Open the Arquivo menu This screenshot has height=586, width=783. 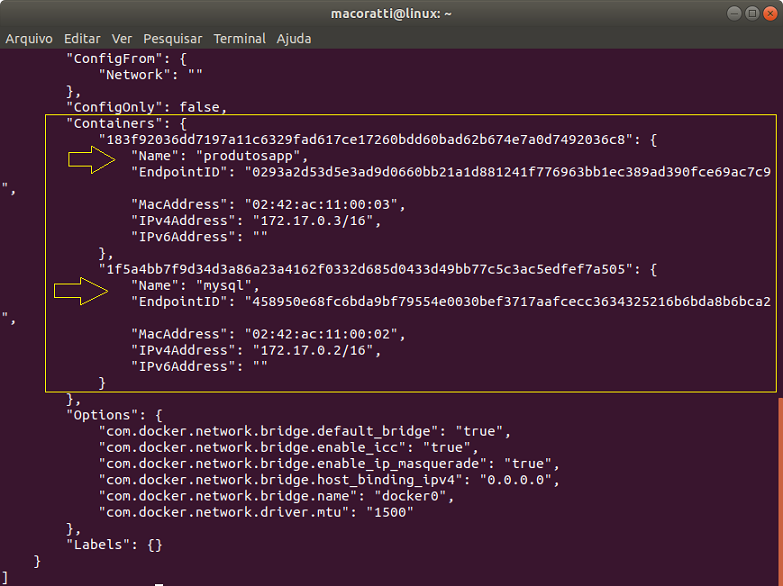click(x=30, y=38)
